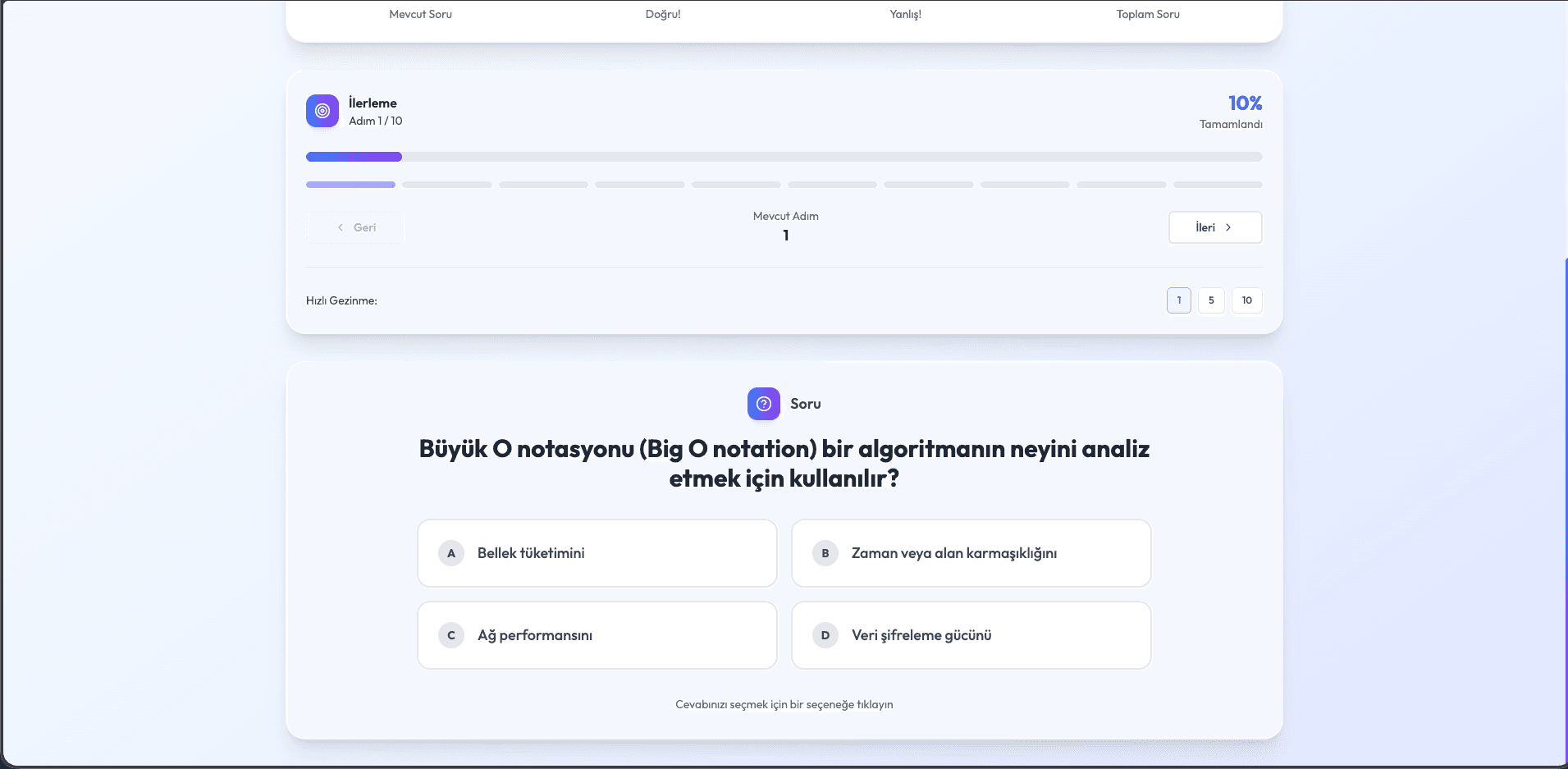Screen dimensions: 1568x769
Task: Click the Soru question mark icon
Action: tap(763, 404)
